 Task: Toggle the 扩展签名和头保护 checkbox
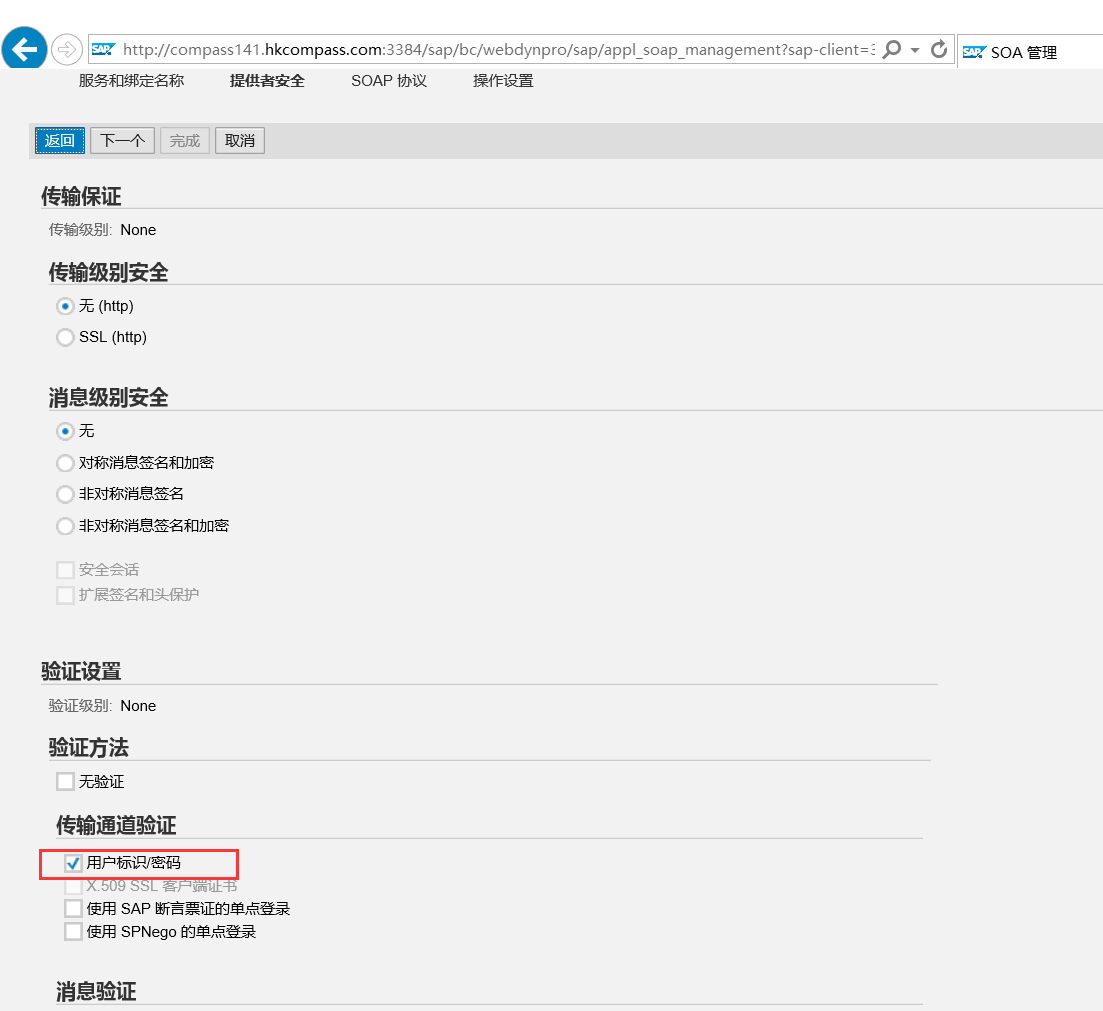tap(65, 595)
